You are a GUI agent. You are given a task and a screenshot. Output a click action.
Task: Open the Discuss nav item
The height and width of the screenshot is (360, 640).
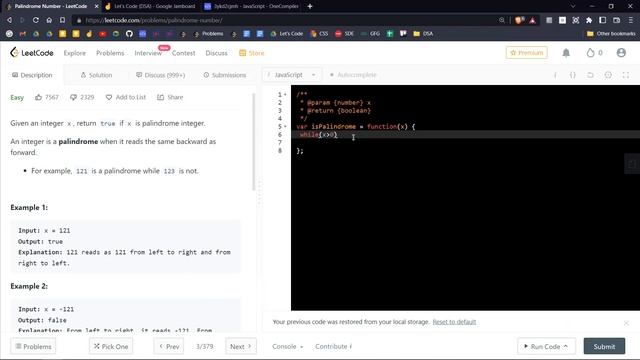(x=216, y=53)
